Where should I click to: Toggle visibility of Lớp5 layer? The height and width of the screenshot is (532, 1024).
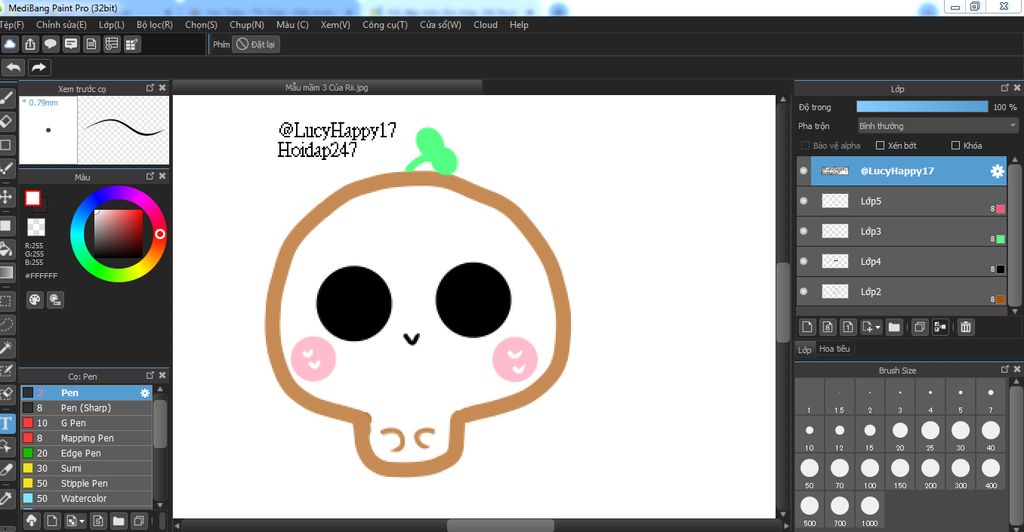coord(804,201)
